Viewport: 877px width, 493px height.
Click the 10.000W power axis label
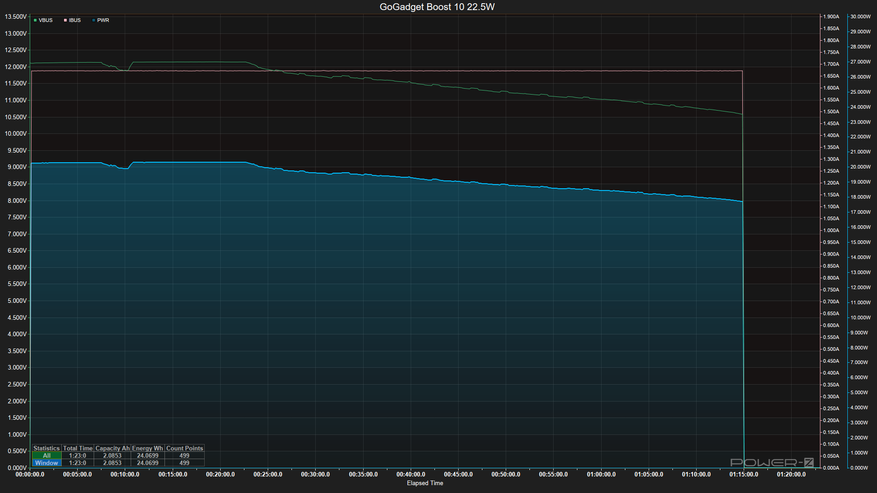(860, 317)
